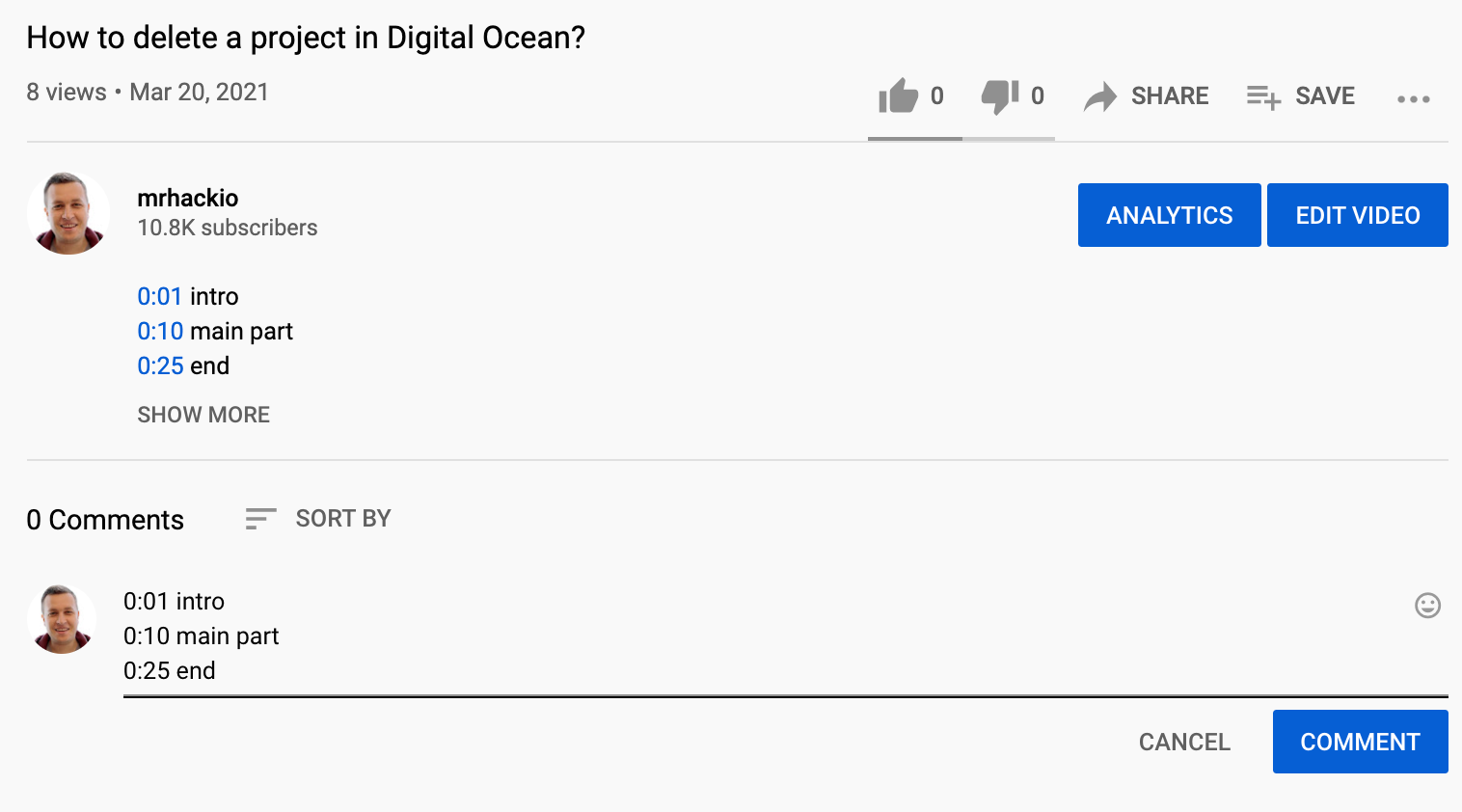This screenshot has width=1462, height=812.
Task: Jump to 0:25 end timestamp
Action: tap(160, 365)
